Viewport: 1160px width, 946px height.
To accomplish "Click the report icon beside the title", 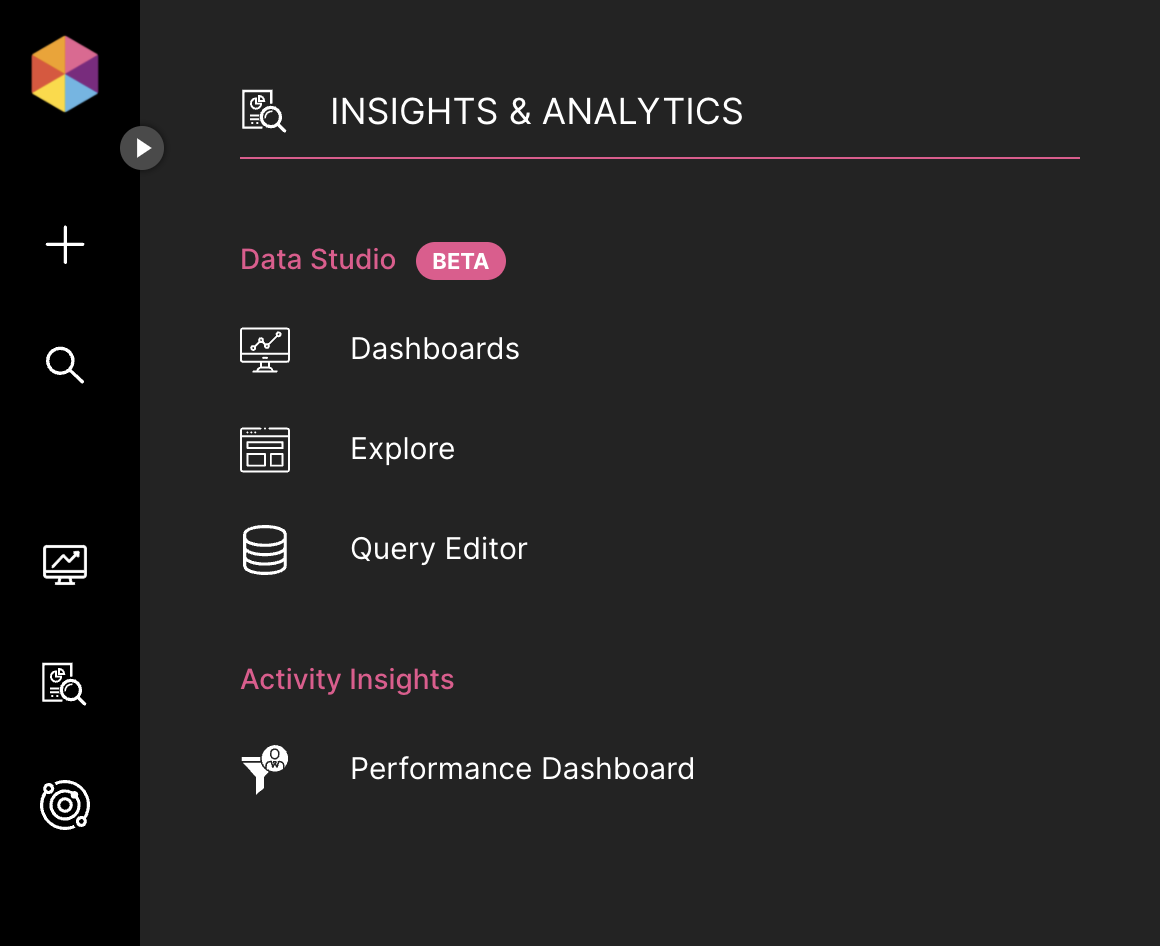I will click(x=263, y=111).
